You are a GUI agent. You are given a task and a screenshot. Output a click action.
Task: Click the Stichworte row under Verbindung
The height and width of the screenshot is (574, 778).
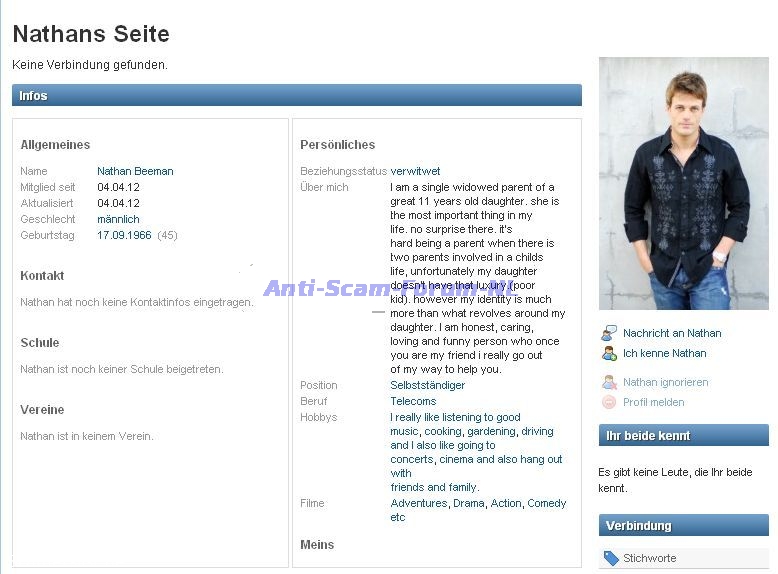point(684,558)
